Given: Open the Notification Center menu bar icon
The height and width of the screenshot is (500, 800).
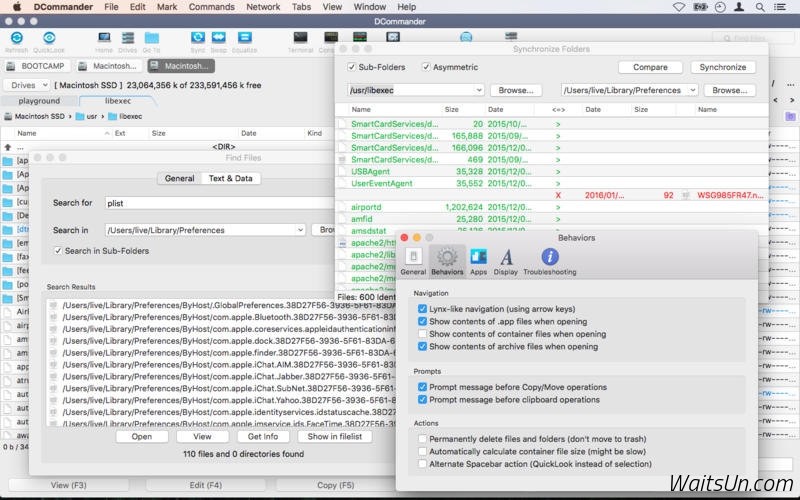Looking at the screenshot, I should coord(780,7).
